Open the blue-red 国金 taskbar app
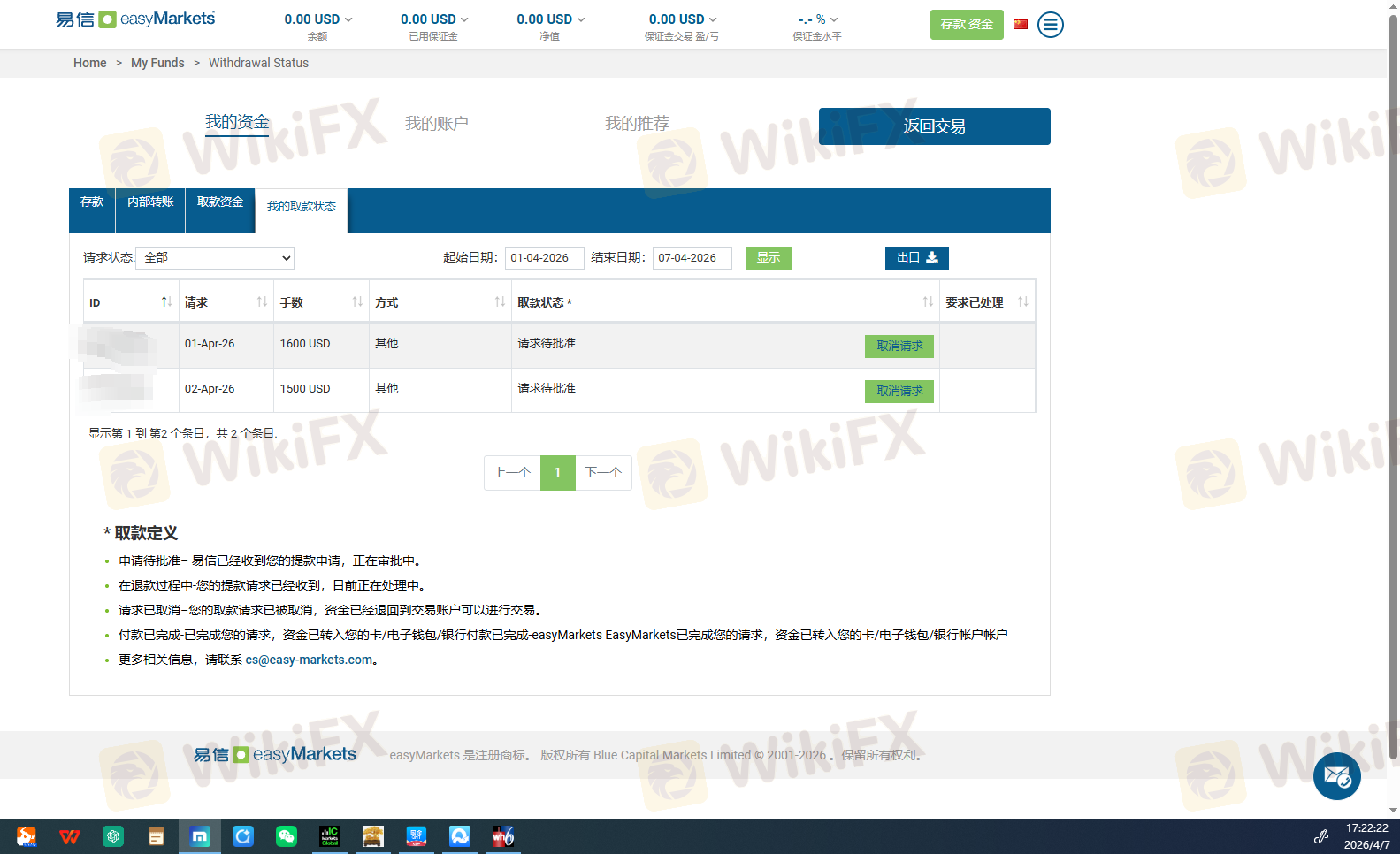This screenshot has width=1400, height=854. coord(417,836)
